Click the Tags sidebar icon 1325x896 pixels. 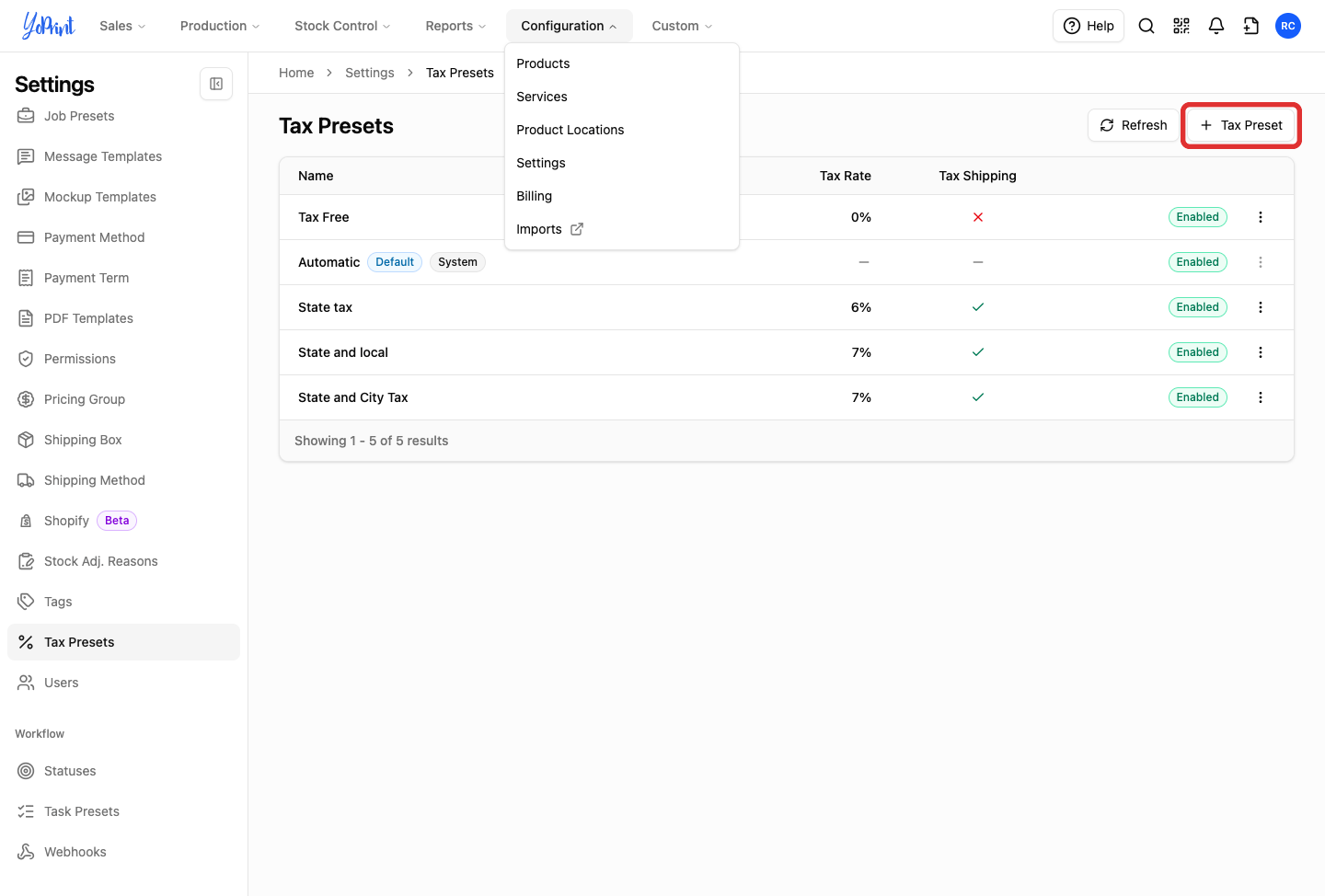point(26,602)
